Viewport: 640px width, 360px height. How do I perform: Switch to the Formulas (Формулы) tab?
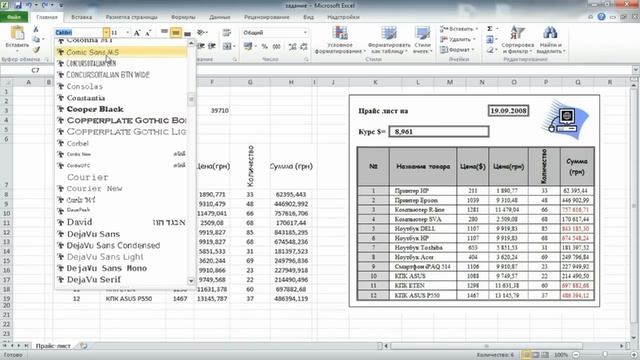click(x=183, y=17)
